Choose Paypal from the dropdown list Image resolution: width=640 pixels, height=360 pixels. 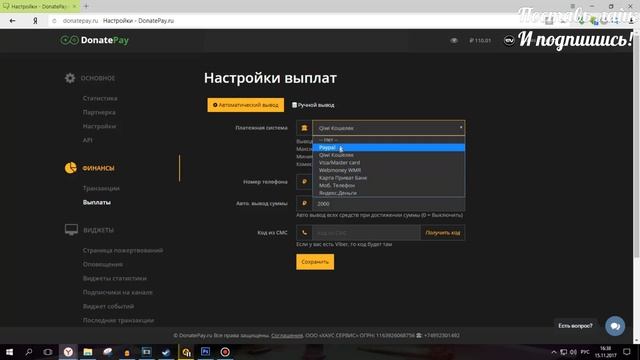(389, 147)
